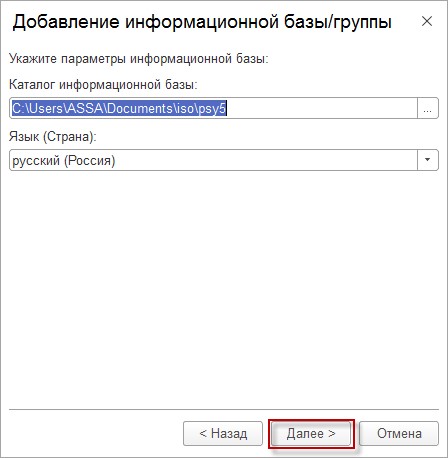Click the C: drive letter in path
448x458 pixels.
(x=18, y=108)
